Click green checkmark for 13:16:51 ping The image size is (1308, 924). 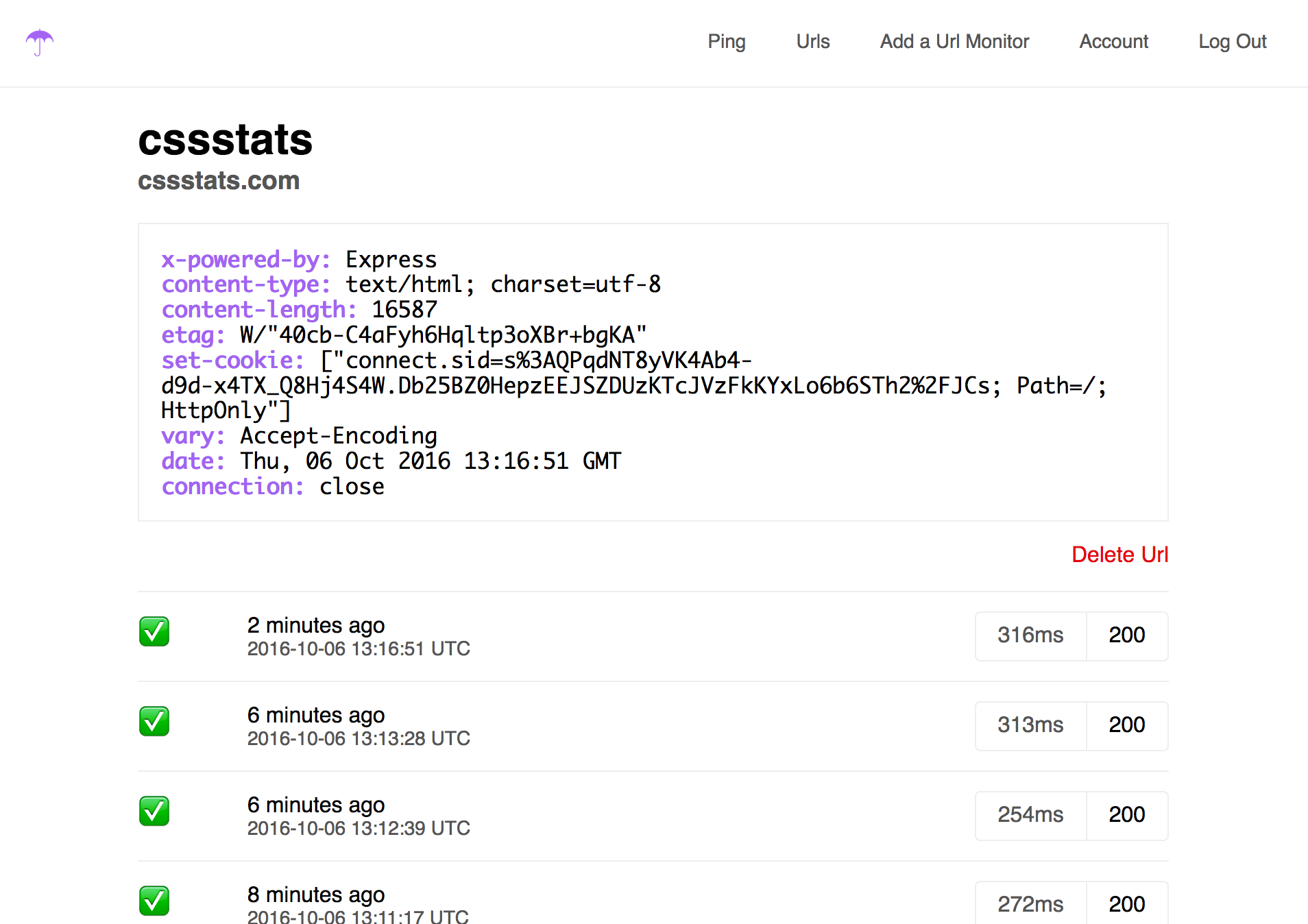pos(154,631)
